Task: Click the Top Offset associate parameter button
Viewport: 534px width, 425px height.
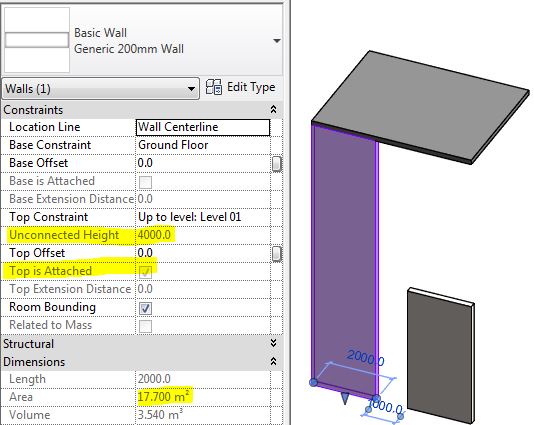Action: click(277, 253)
